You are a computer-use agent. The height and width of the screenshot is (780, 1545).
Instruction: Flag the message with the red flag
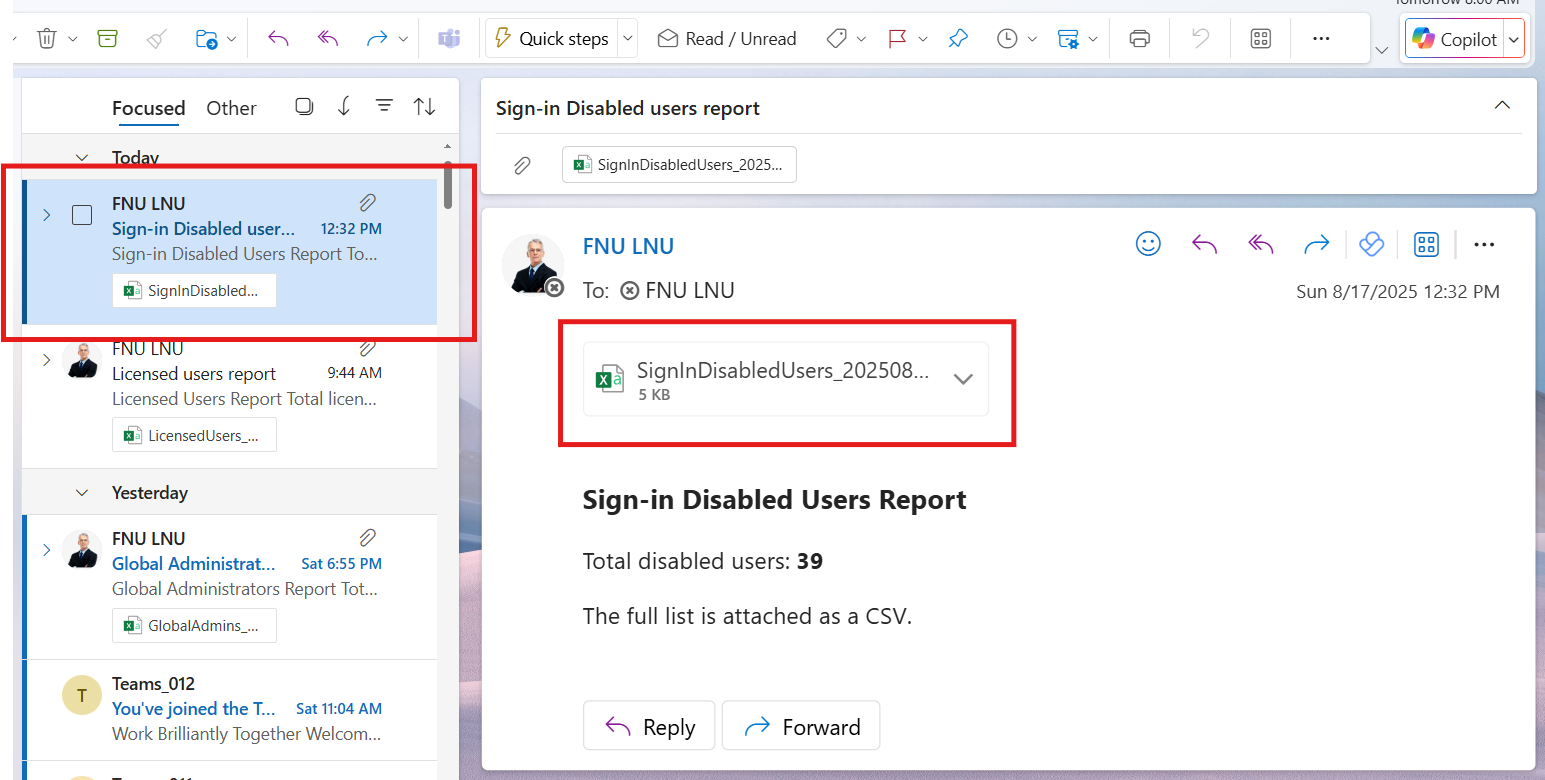(897, 39)
